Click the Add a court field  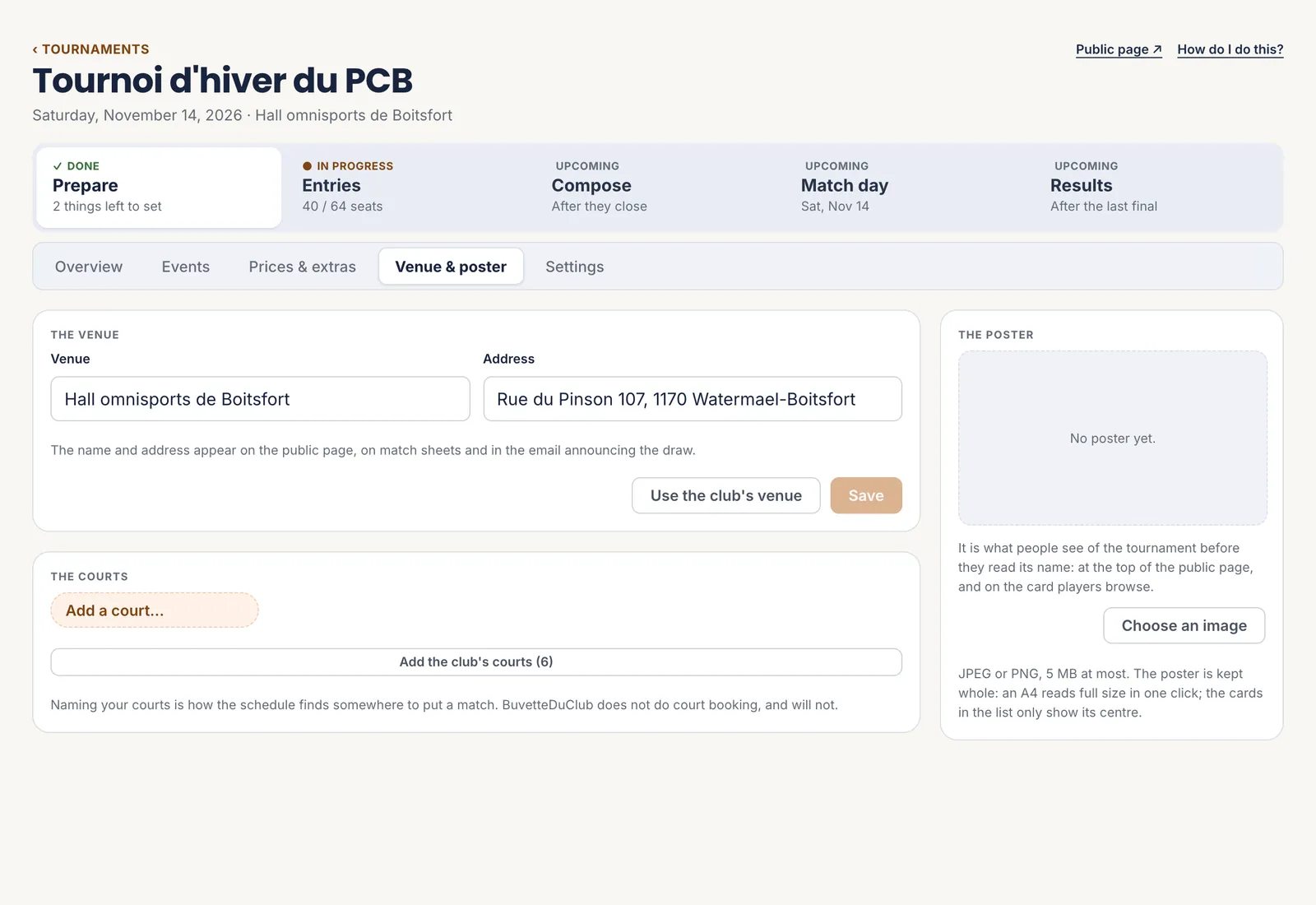155,610
